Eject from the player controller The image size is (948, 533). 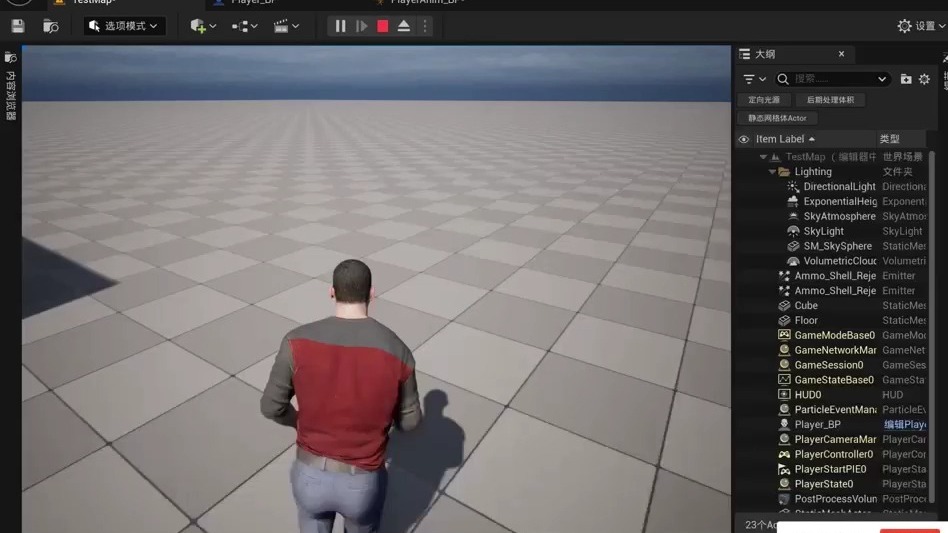404,26
